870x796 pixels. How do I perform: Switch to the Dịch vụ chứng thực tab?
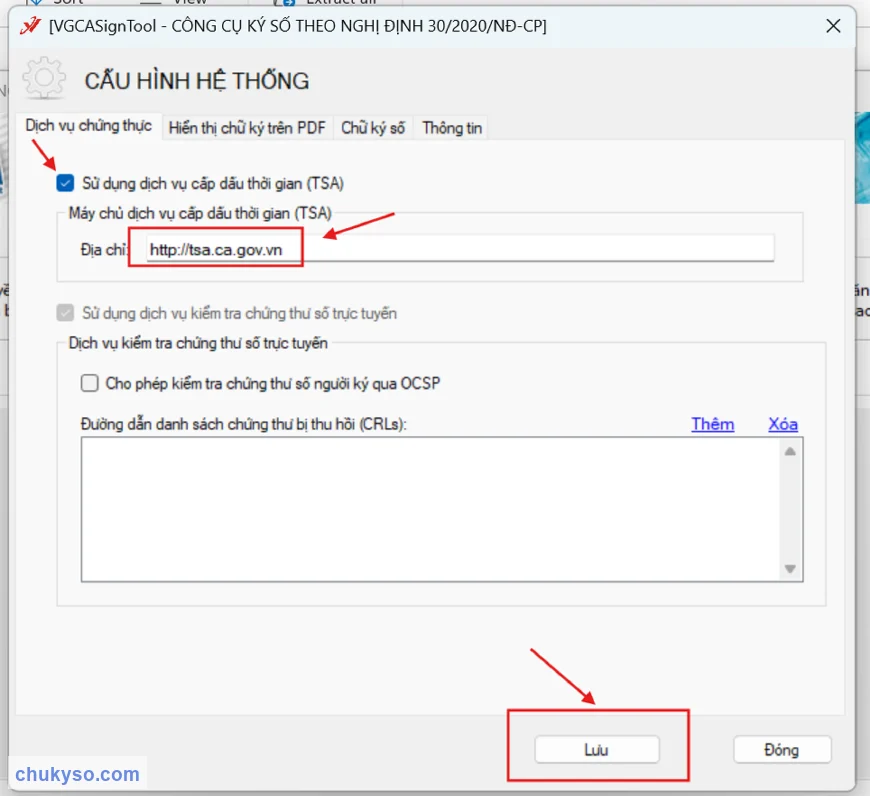[x=89, y=126]
